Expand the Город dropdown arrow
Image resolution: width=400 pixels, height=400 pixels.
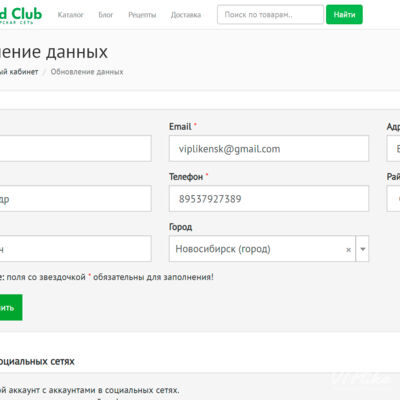(363, 249)
